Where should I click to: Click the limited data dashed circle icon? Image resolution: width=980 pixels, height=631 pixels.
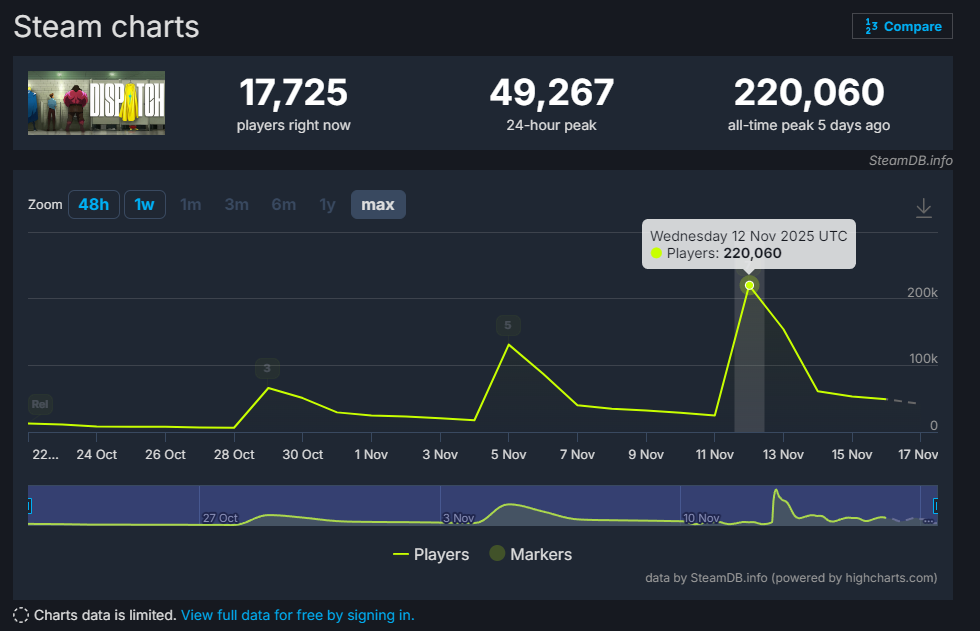coord(21,615)
